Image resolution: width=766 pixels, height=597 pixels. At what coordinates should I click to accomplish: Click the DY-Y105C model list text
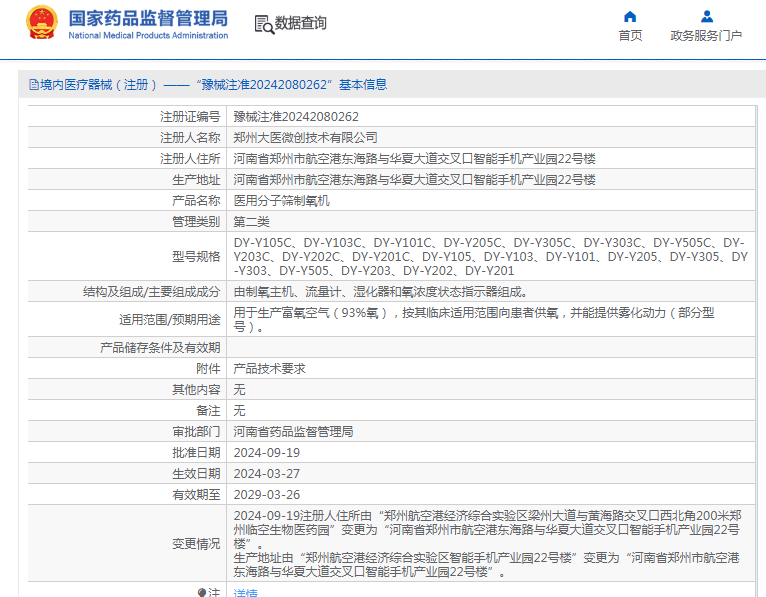(x=490, y=256)
